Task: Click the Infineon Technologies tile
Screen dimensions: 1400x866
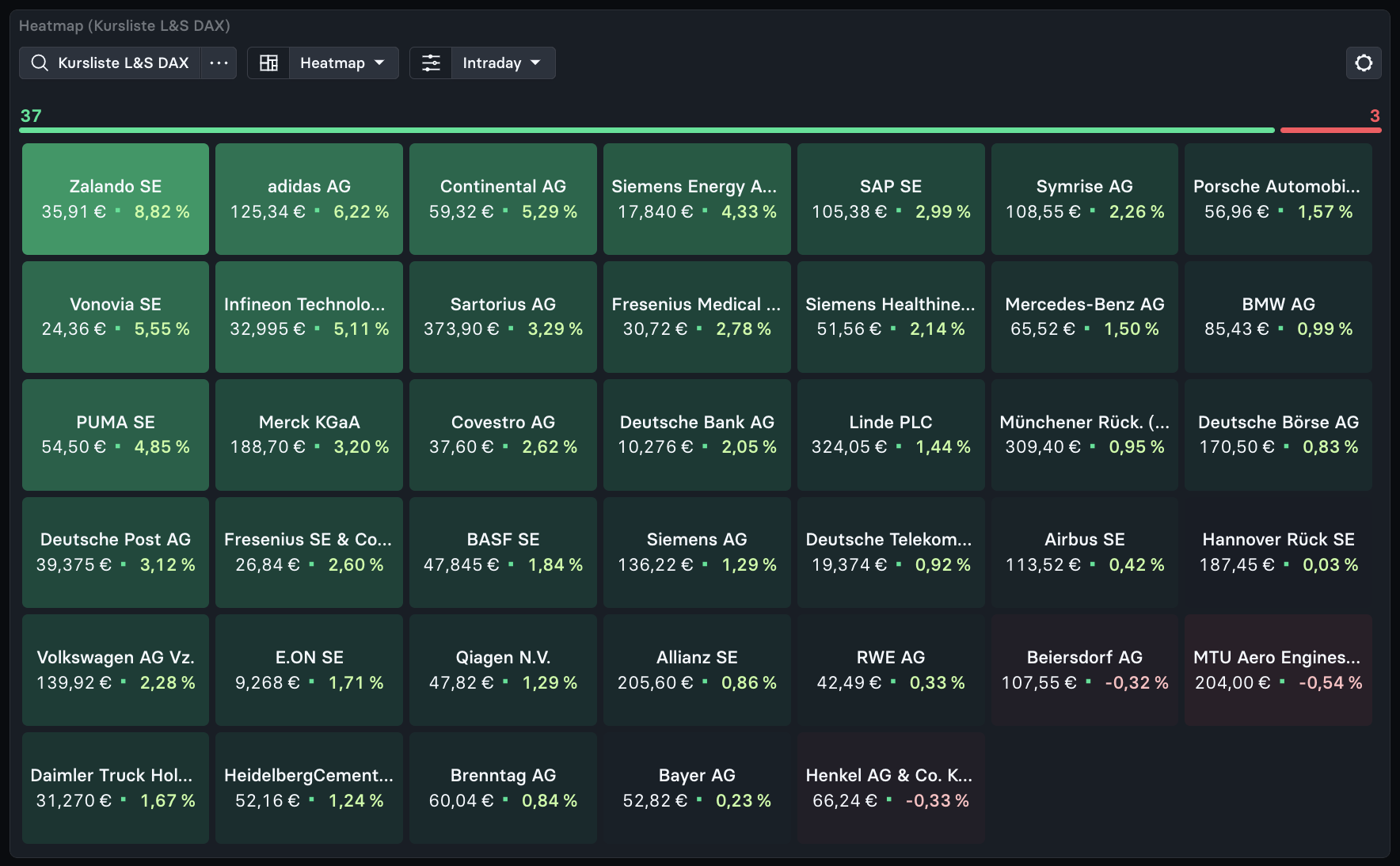Action: pos(309,317)
